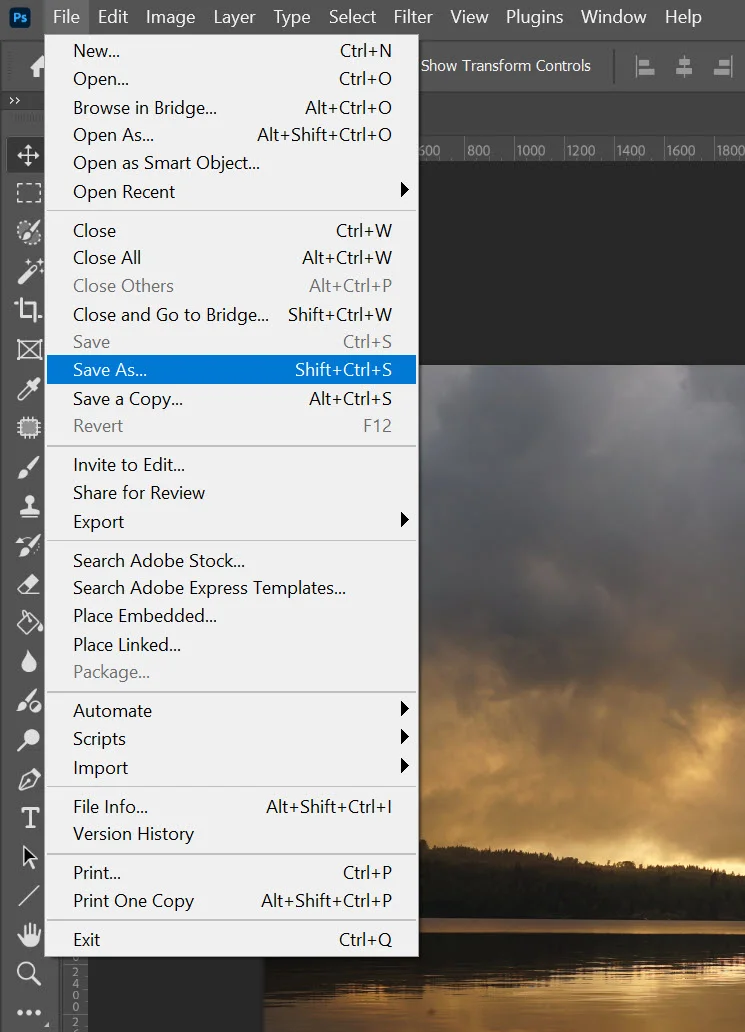Open the Help menu

click(x=683, y=17)
